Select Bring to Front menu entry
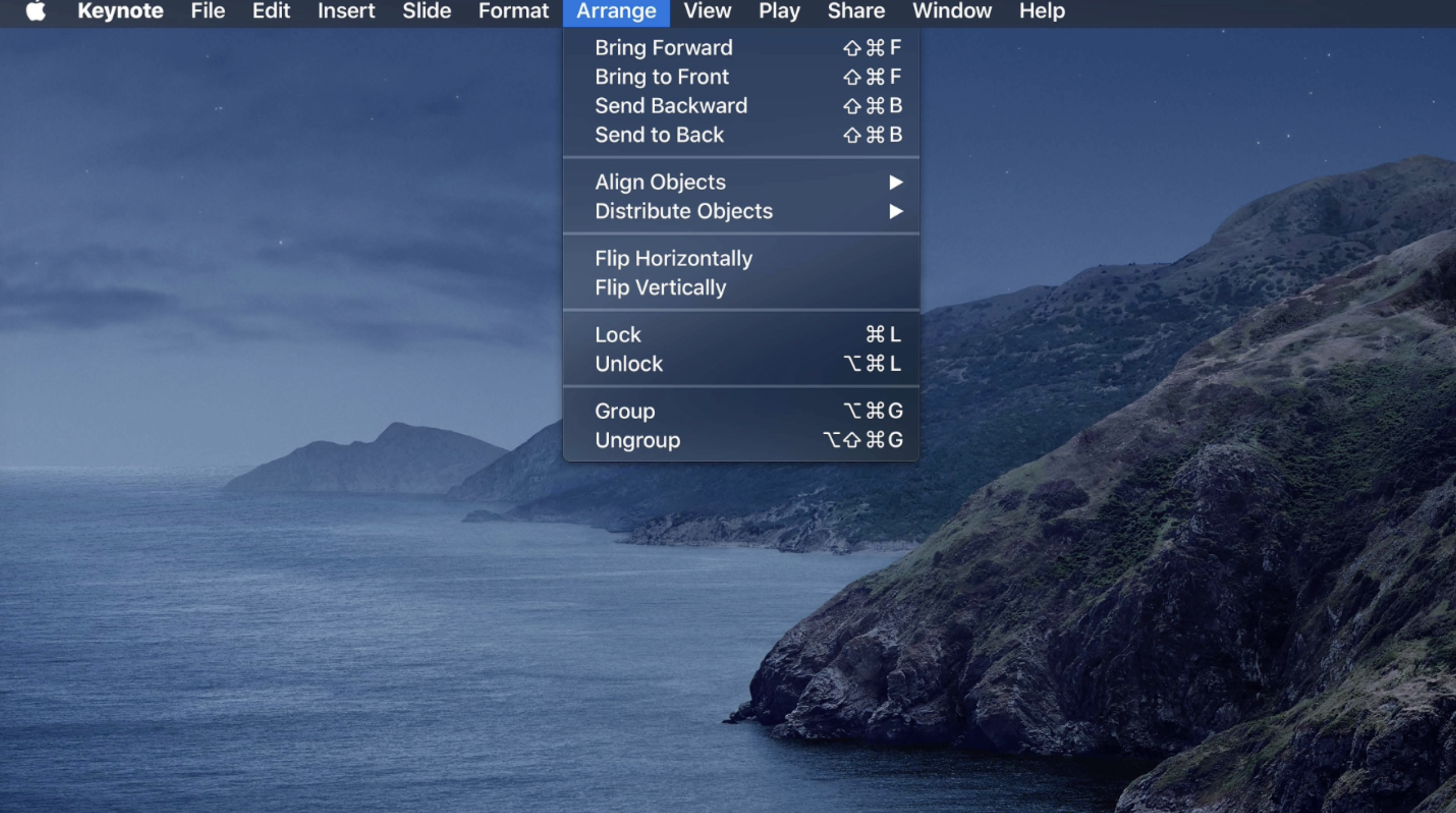 661,77
